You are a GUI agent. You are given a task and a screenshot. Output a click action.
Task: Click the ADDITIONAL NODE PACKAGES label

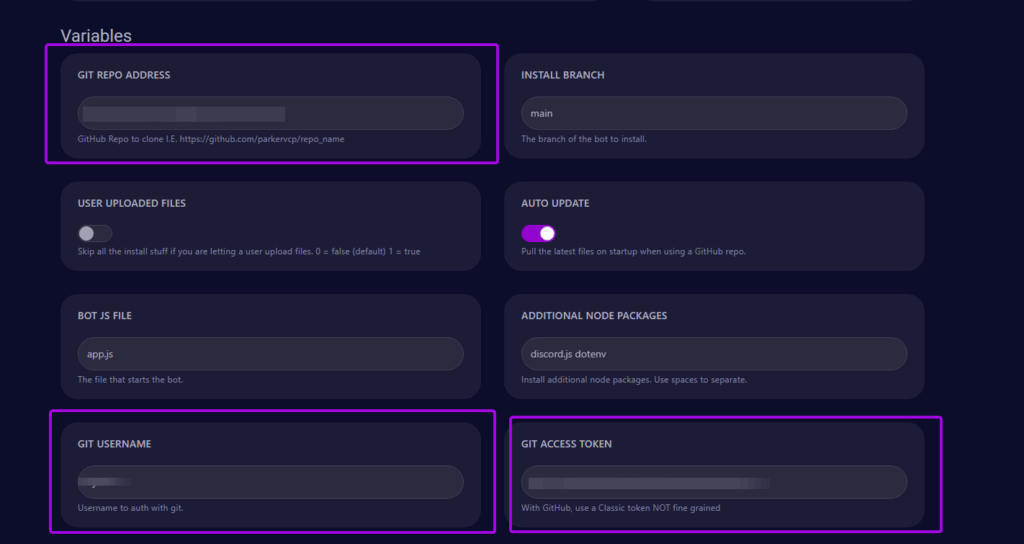pos(594,316)
